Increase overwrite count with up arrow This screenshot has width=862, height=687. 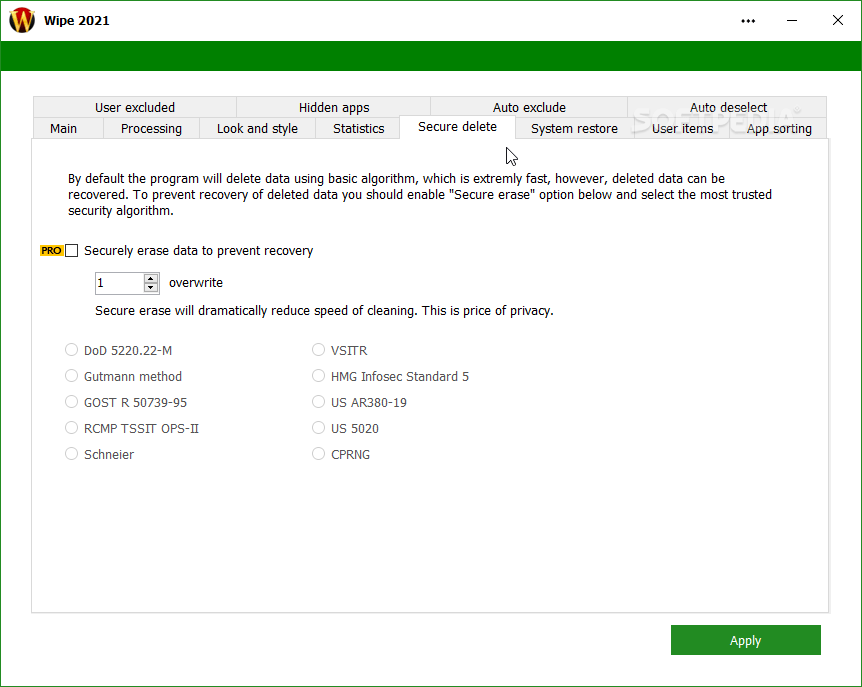click(151, 279)
